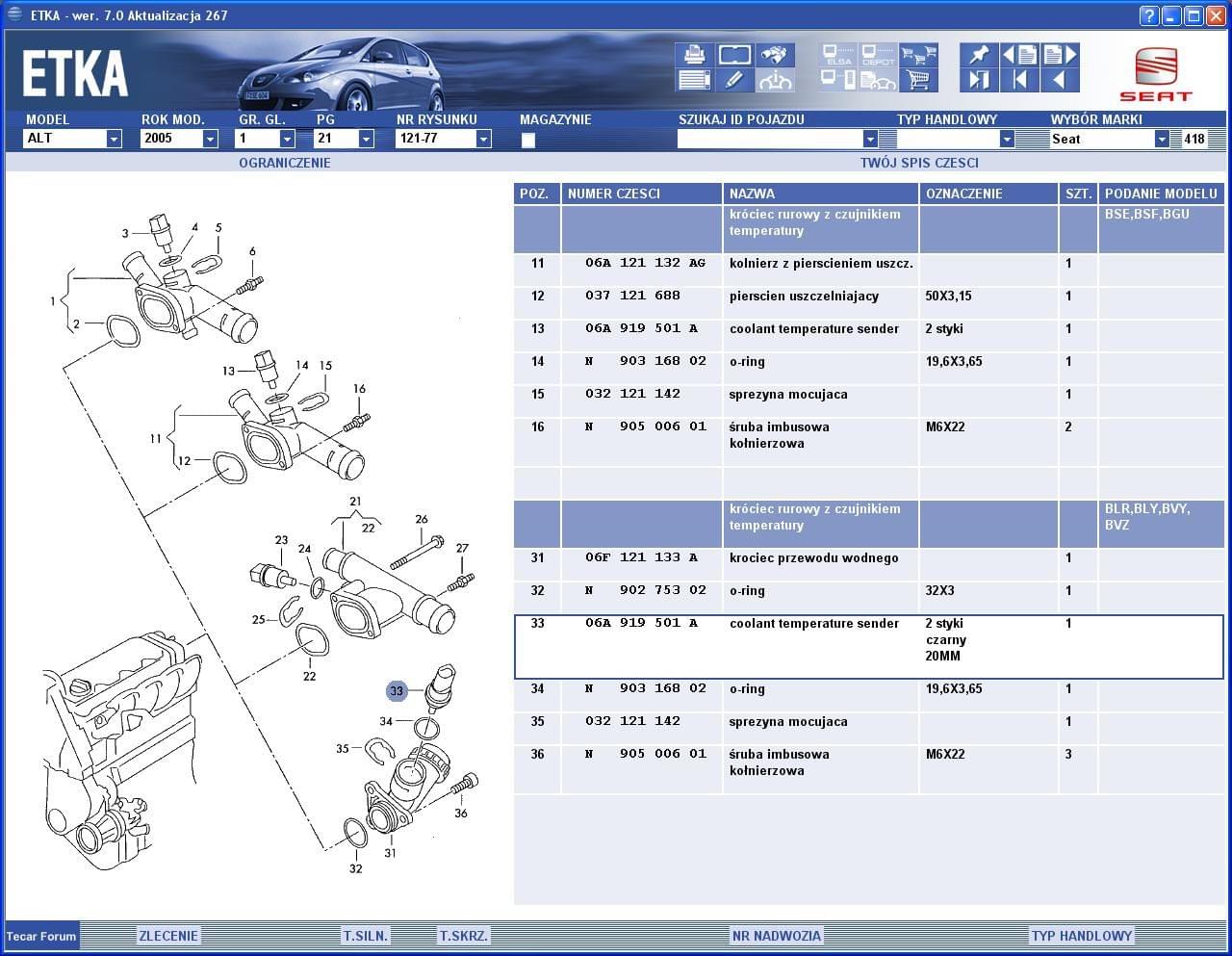This screenshot has height=956, width=1232.
Task: Open vehicle information car icon
Action: (775, 80)
